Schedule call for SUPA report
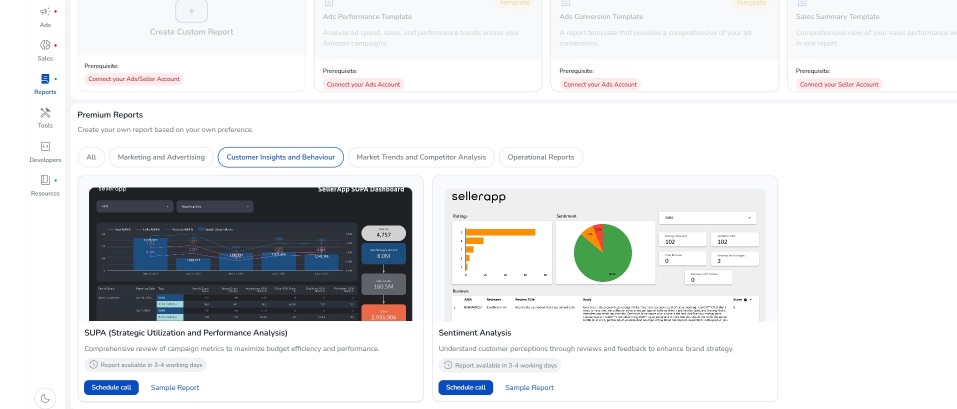 [111, 388]
